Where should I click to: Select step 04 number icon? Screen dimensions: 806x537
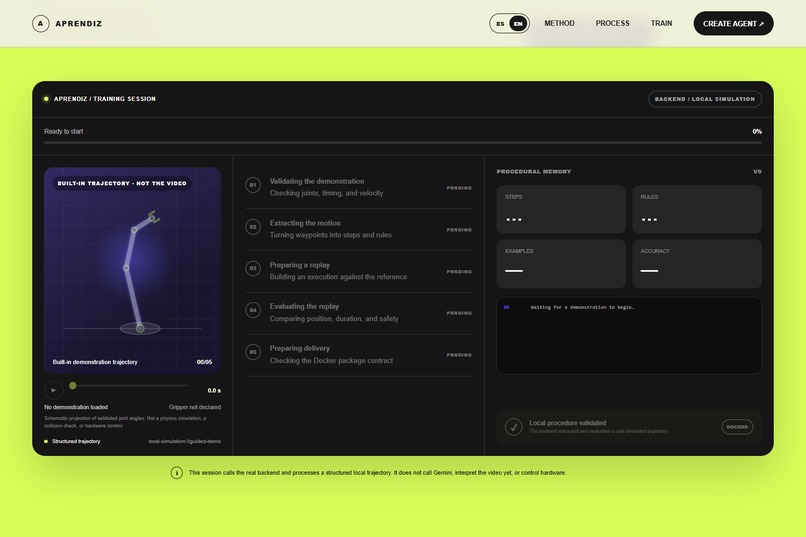point(253,310)
